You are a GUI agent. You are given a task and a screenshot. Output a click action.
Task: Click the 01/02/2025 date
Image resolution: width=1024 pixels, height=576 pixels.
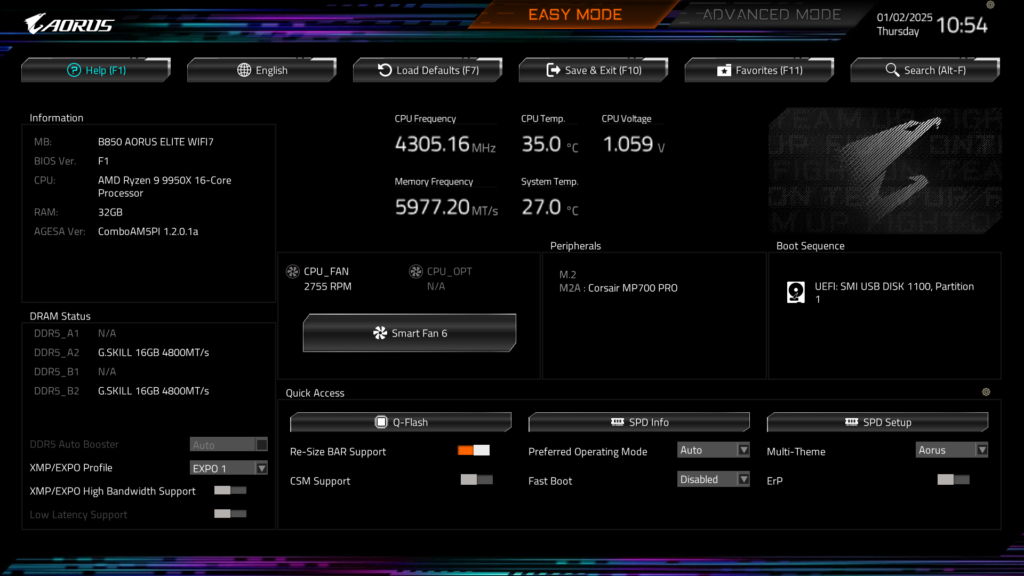click(904, 18)
